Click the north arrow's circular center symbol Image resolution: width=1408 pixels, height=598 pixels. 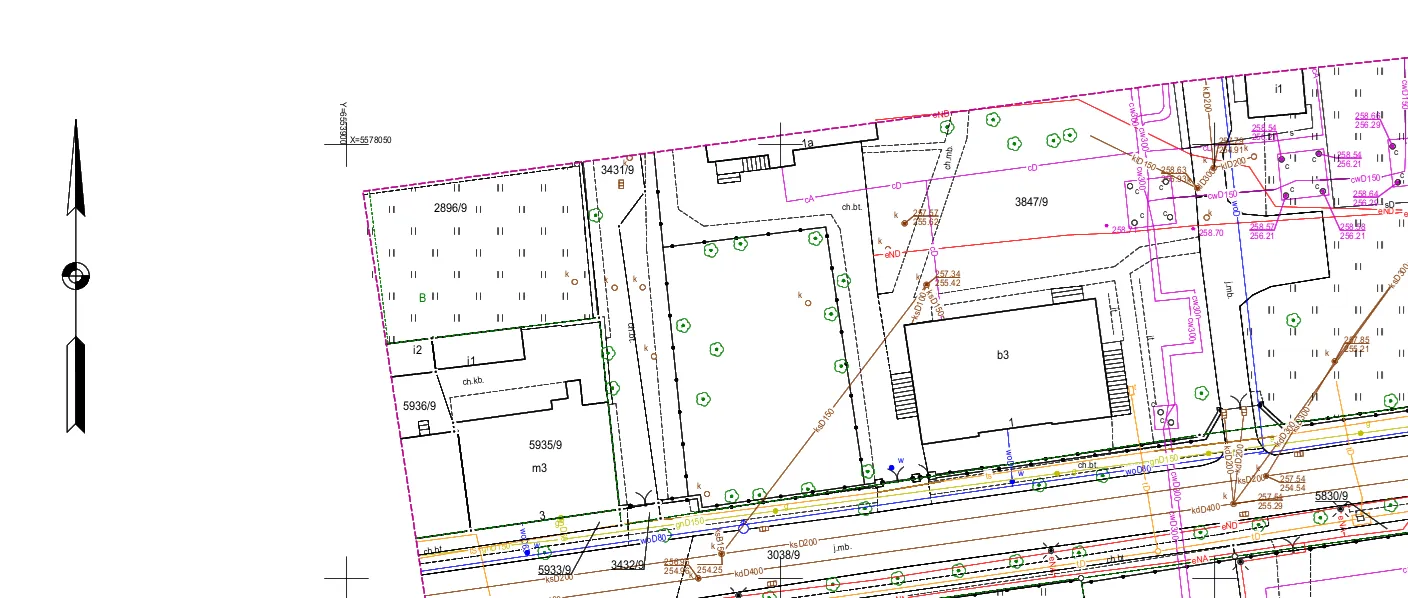click(76, 275)
